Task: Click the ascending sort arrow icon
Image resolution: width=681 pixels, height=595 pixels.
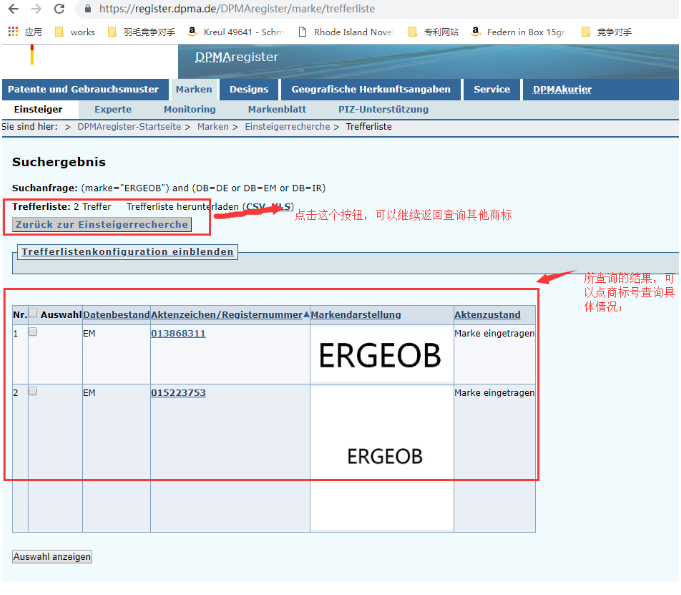Action: point(306,314)
